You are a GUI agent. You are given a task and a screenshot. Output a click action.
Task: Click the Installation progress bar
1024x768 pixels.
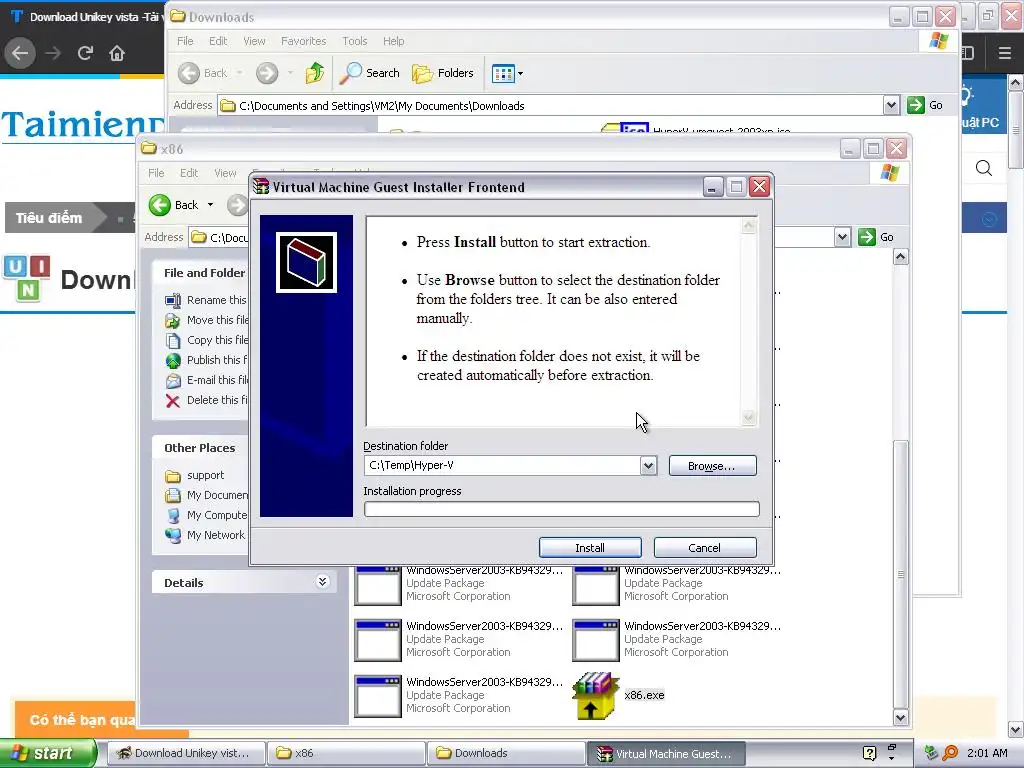pos(562,509)
